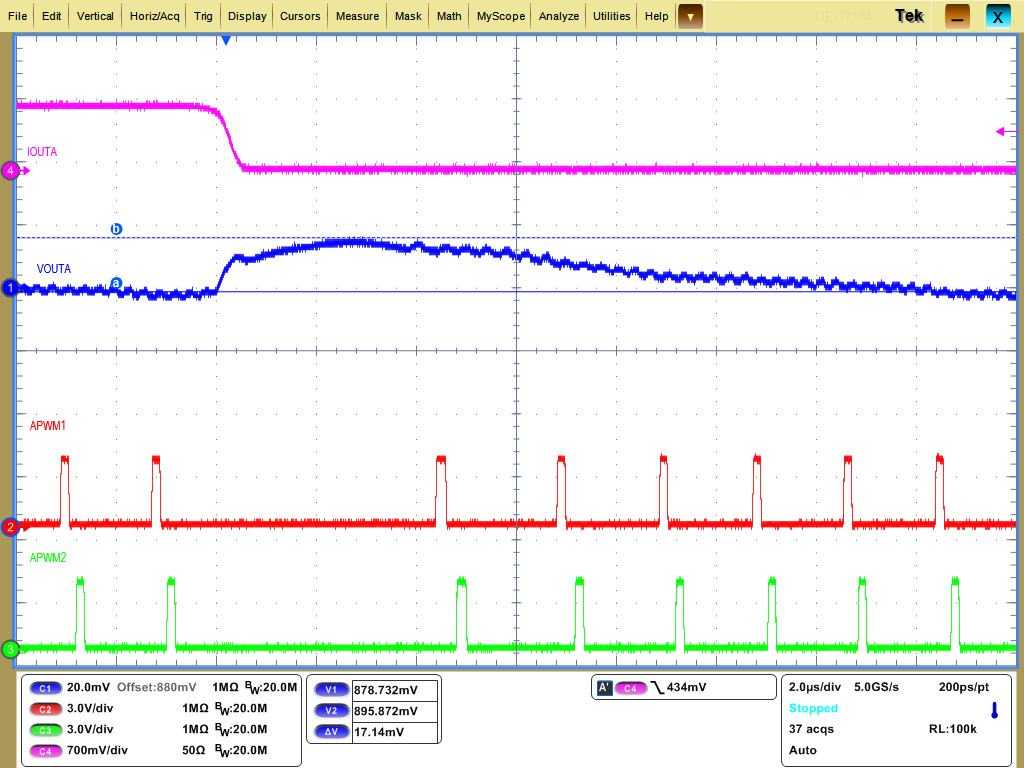Open the Trig menu

203,15
